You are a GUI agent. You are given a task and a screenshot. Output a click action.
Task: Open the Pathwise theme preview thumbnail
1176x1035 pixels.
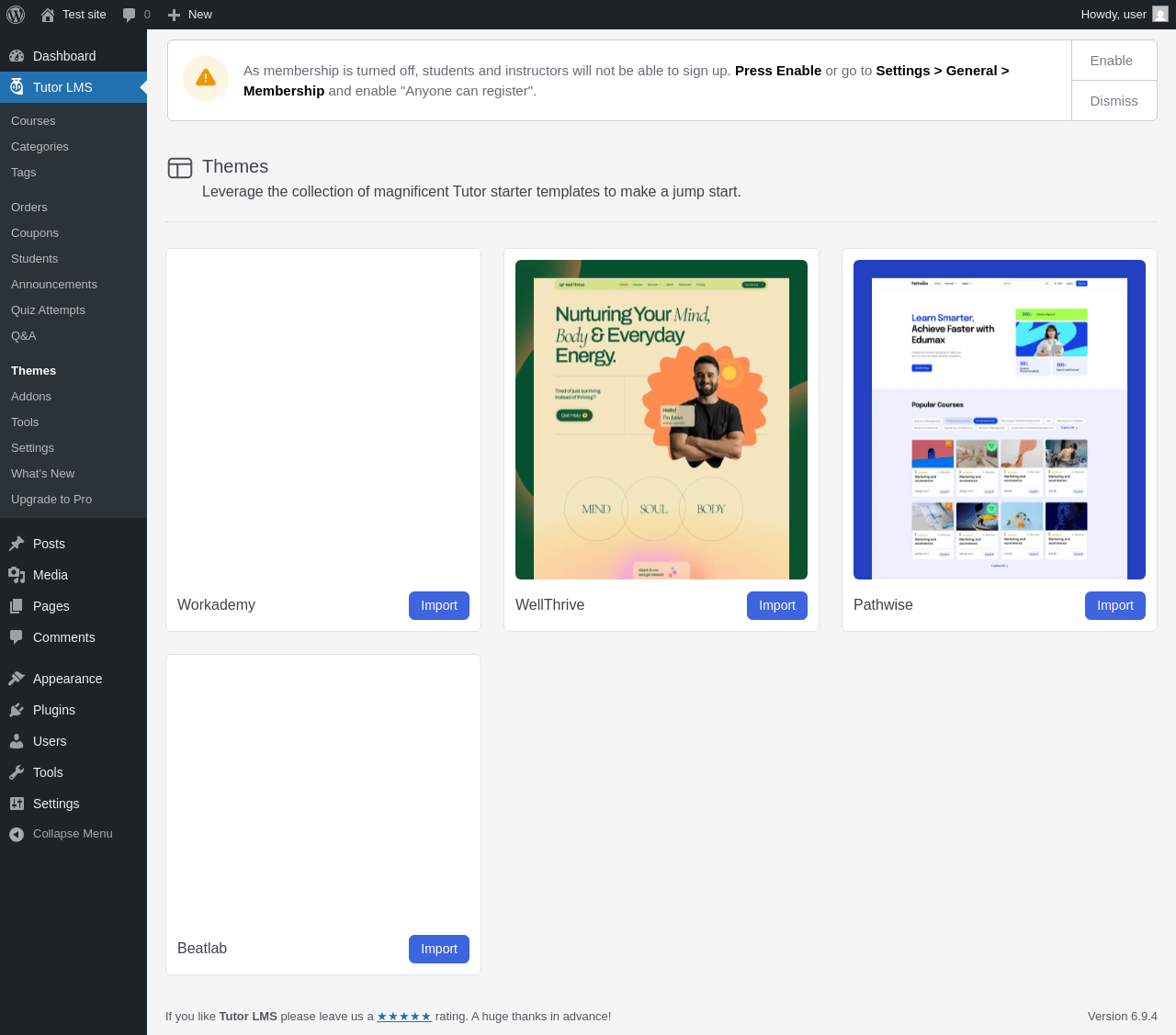(x=1000, y=420)
